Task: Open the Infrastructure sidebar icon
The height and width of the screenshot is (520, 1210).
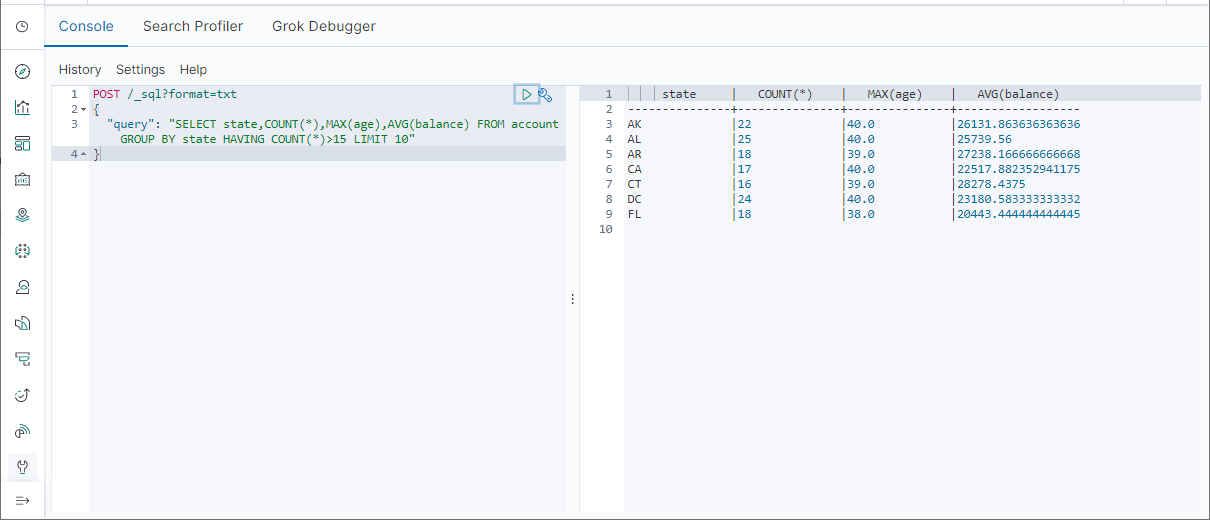Action: click(x=22, y=287)
